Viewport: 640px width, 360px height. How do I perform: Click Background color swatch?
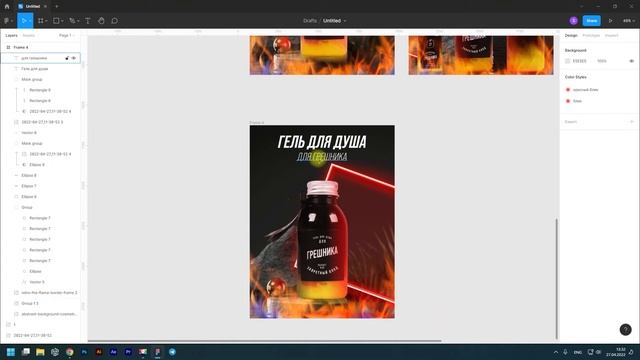tap(567, 61)
